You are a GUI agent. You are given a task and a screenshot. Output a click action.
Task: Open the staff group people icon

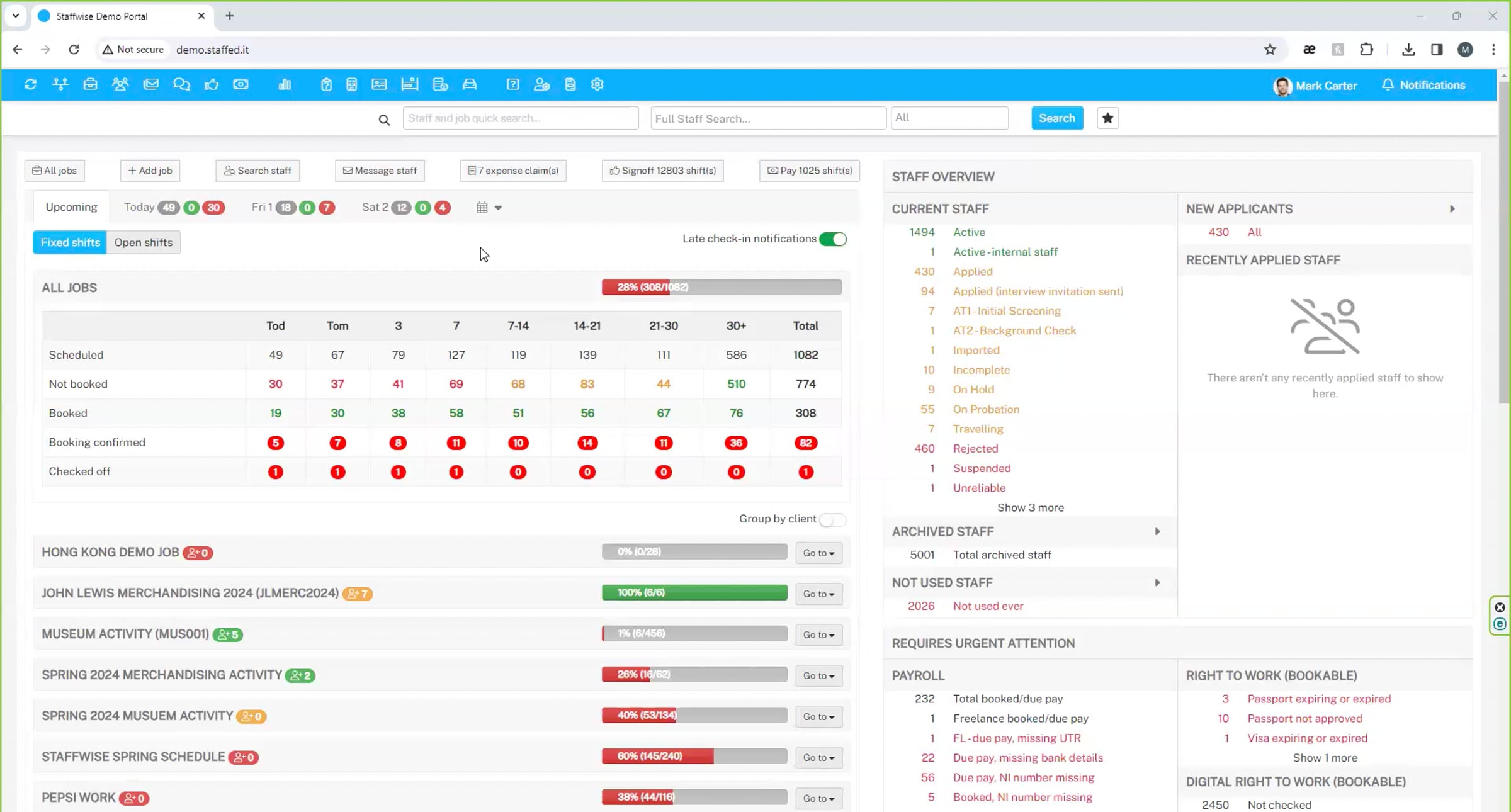click(120, 84)
